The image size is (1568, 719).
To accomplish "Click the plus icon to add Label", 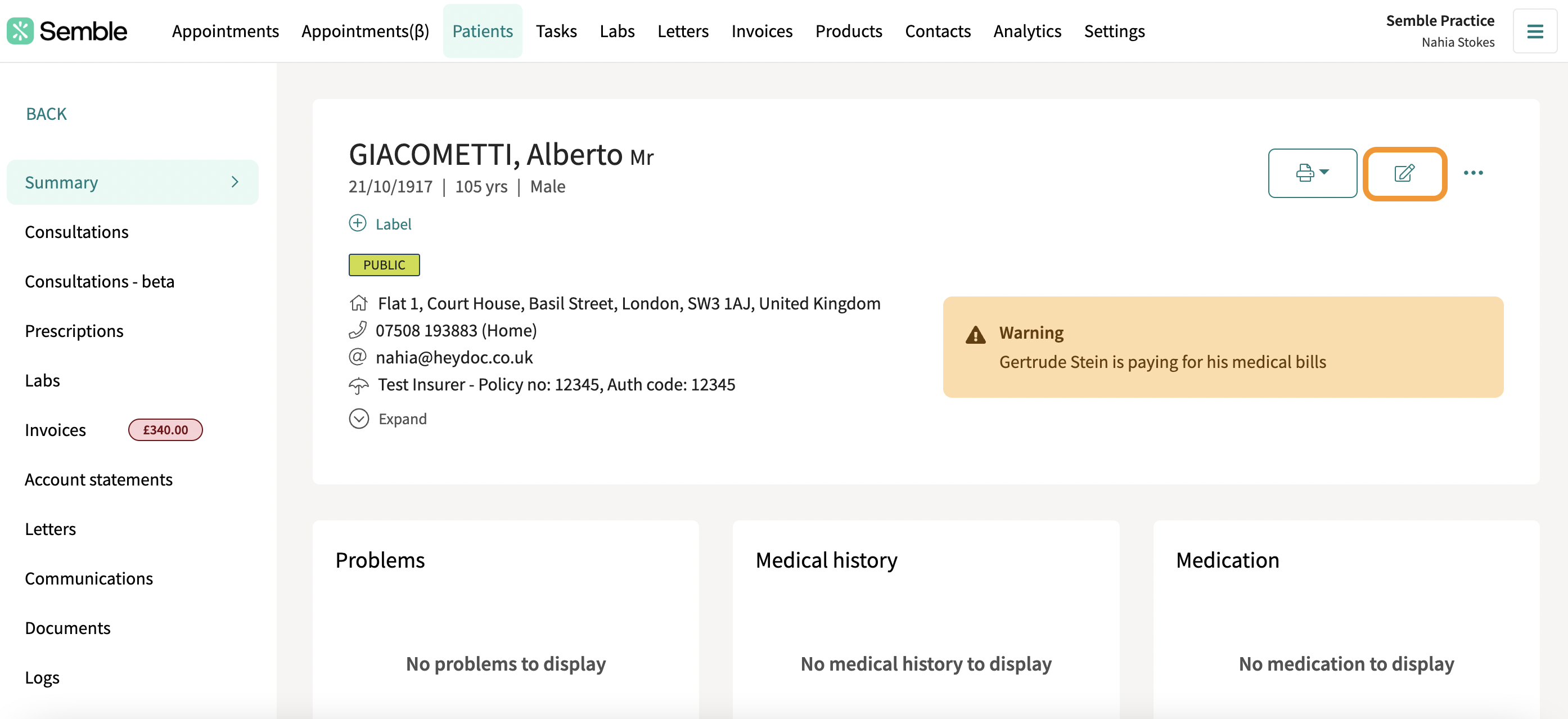I will [x=357, y=223].
